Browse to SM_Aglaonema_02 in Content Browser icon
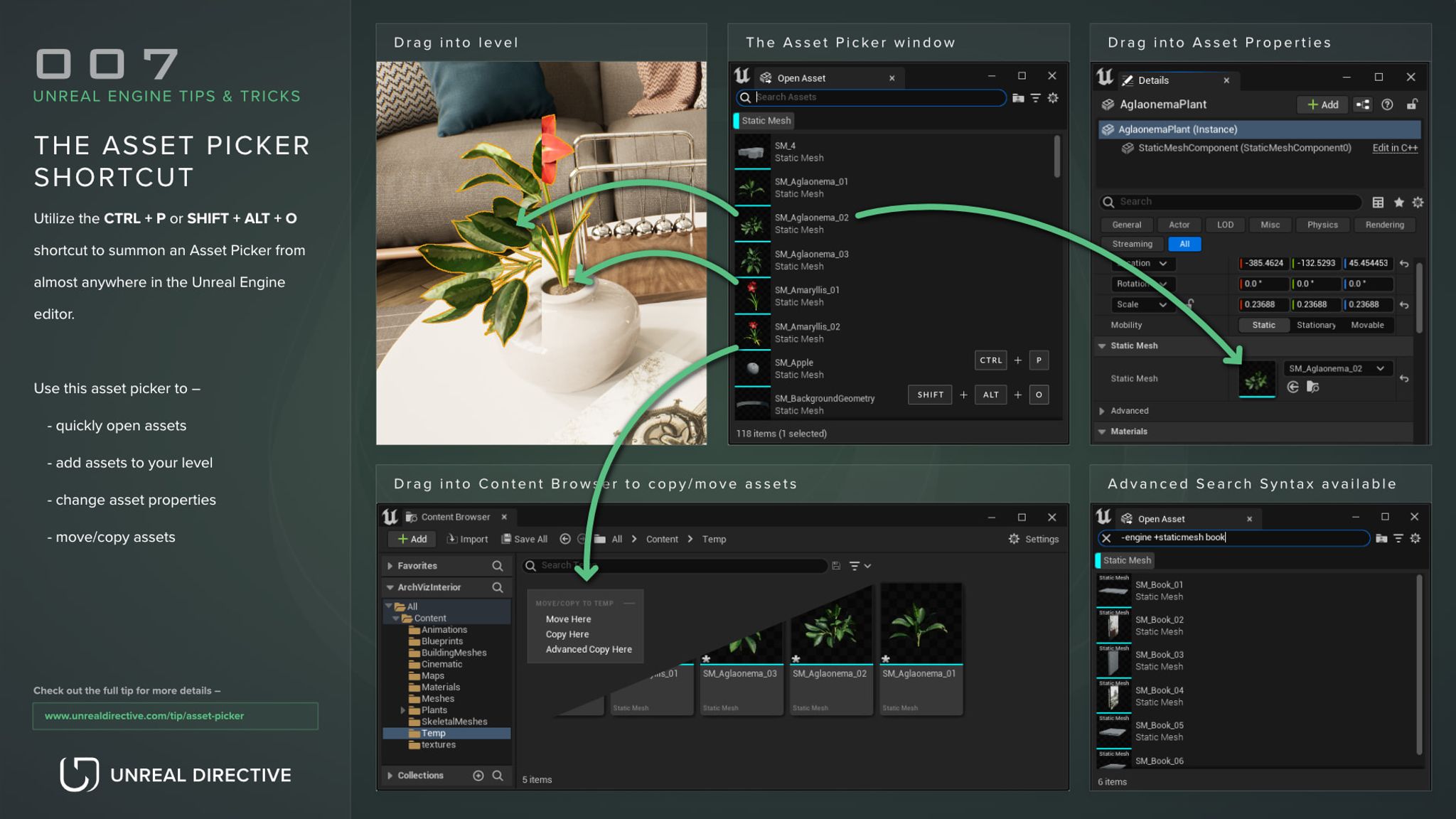 pyautogui.click(x=1312, y=388)
